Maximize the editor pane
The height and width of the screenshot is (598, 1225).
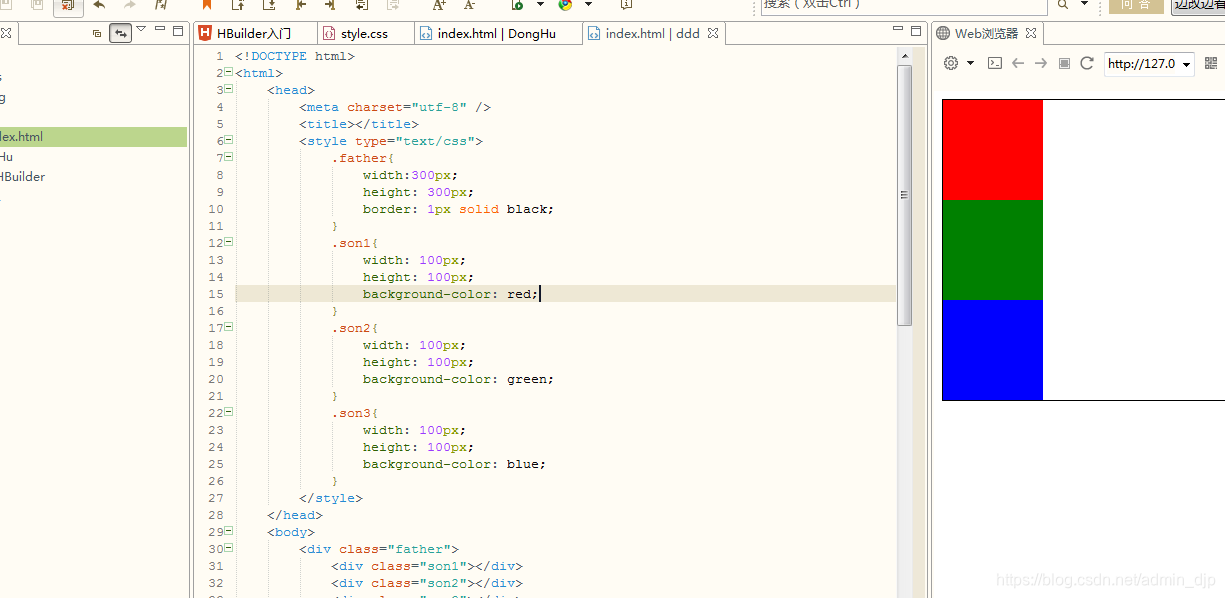pyautogui.click(x=916, y=30)
